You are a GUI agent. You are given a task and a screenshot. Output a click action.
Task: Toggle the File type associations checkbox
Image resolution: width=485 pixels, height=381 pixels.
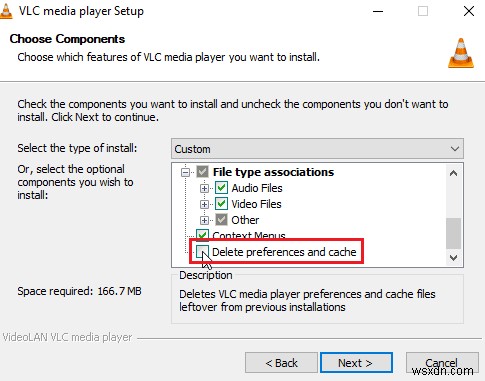coord(203,172)
